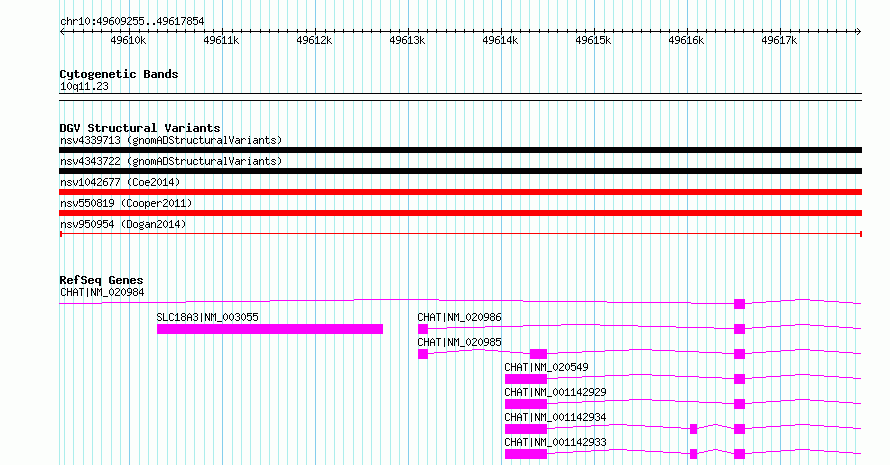Open variant nsv550819 (Cooper2011) label
Image resolution: width=890 pixels, height=465 pixels.
tap(126, 203)
